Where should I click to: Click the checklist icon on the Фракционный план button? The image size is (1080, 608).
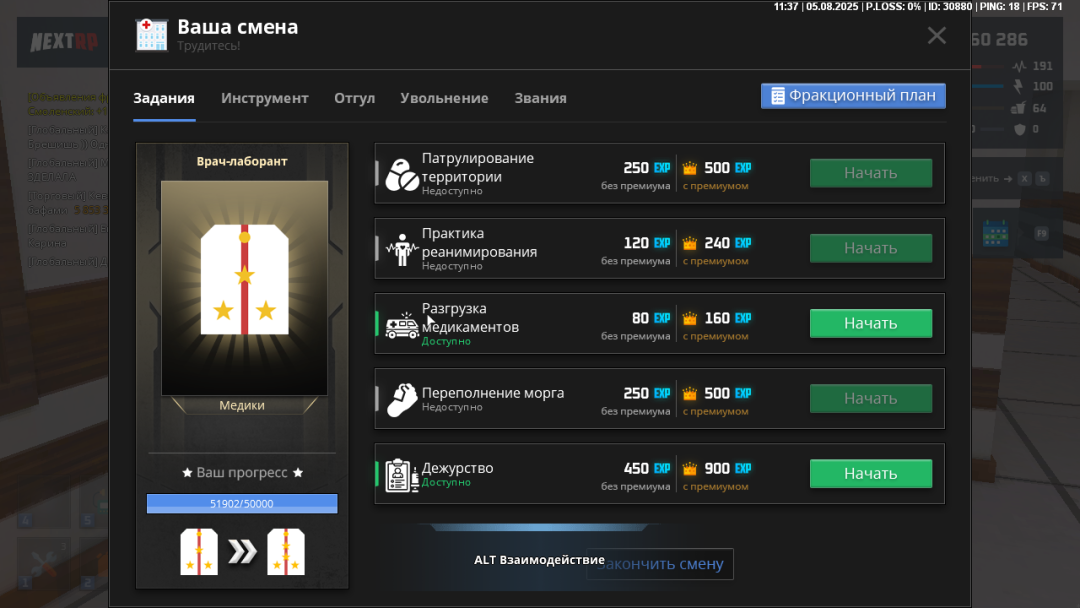(778, 96)
